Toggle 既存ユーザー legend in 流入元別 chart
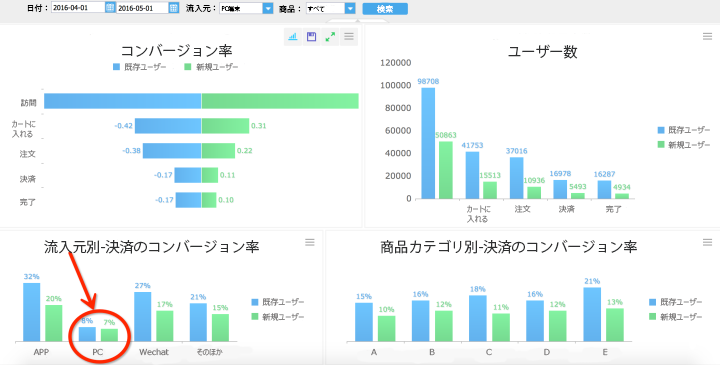 click(278, 302)
